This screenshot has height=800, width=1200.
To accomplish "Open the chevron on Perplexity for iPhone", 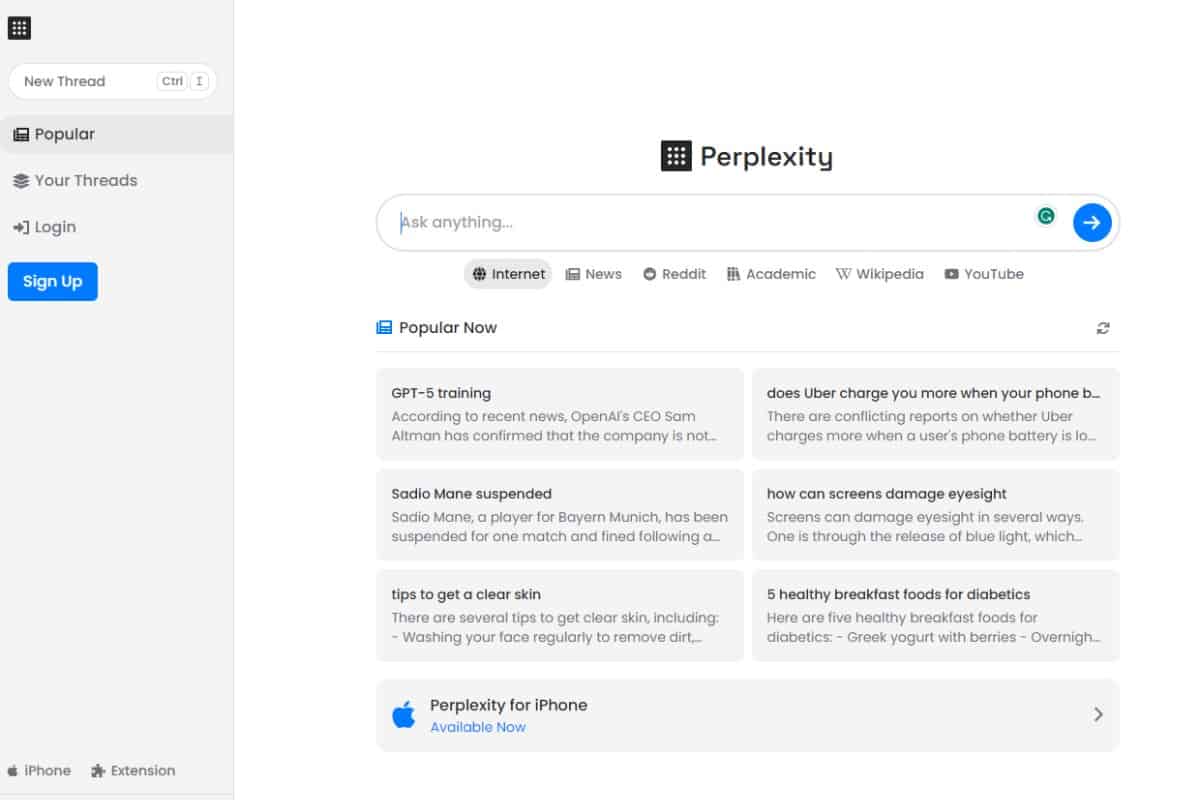I will coord(1098,715).
